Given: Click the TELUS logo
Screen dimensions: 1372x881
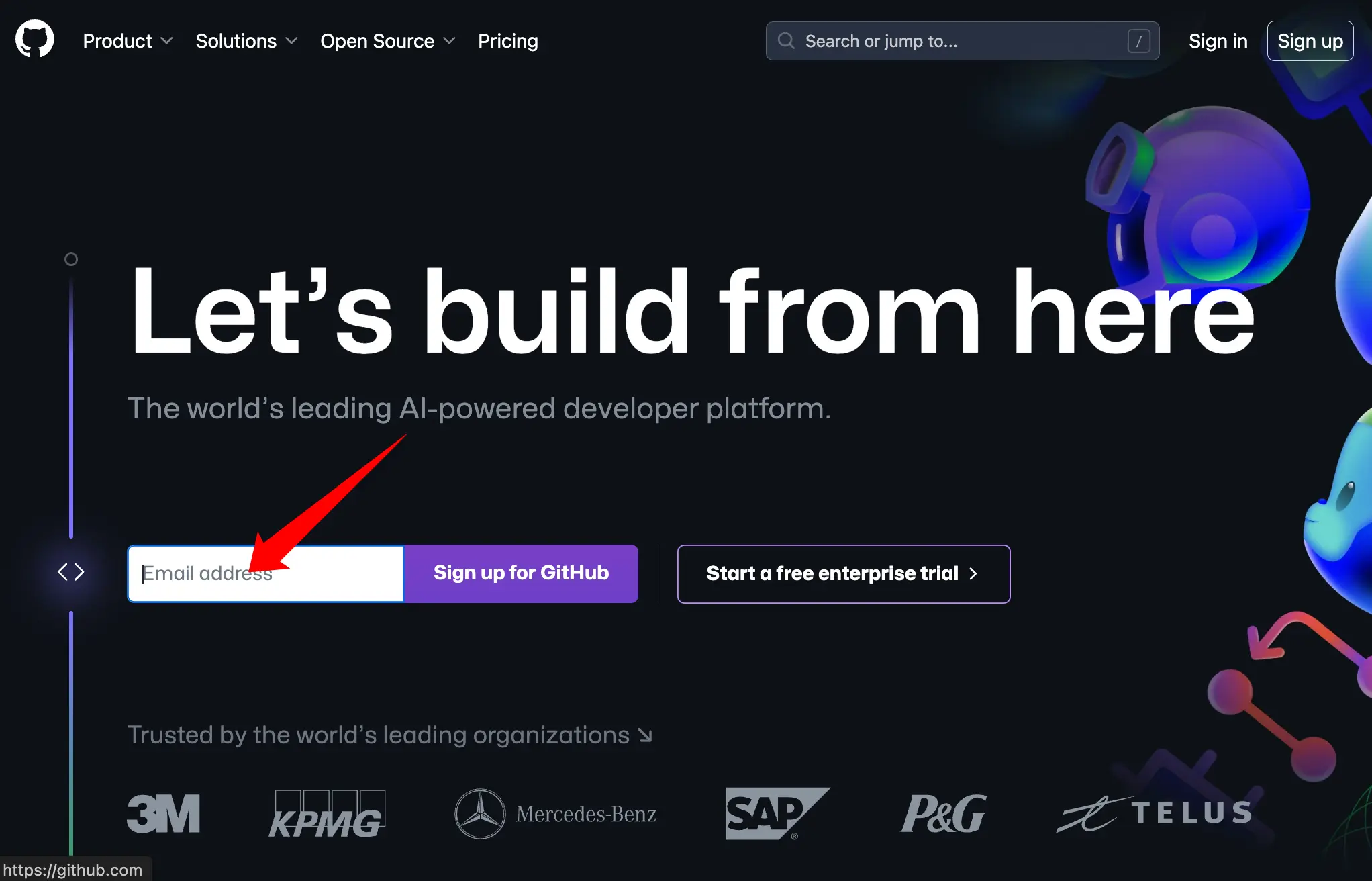Looking at the screenshot, I should 1155,814.
